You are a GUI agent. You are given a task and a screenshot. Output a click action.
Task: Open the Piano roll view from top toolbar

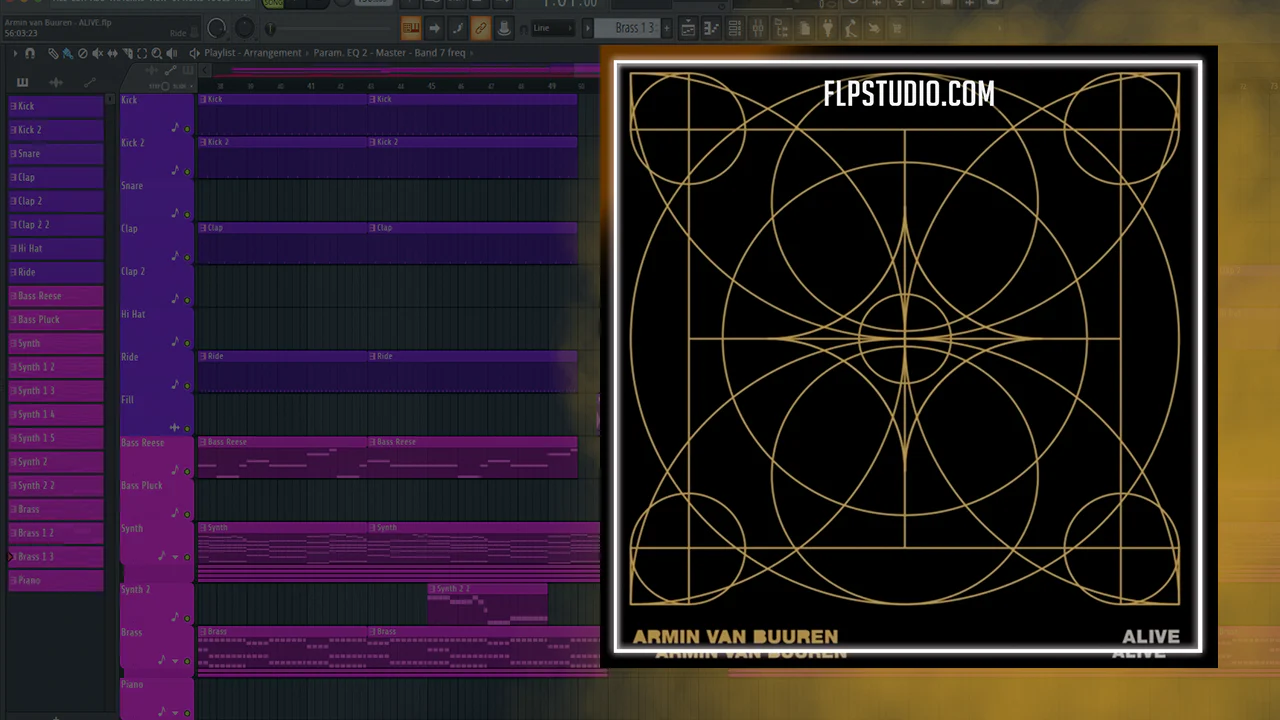point(711,28)
